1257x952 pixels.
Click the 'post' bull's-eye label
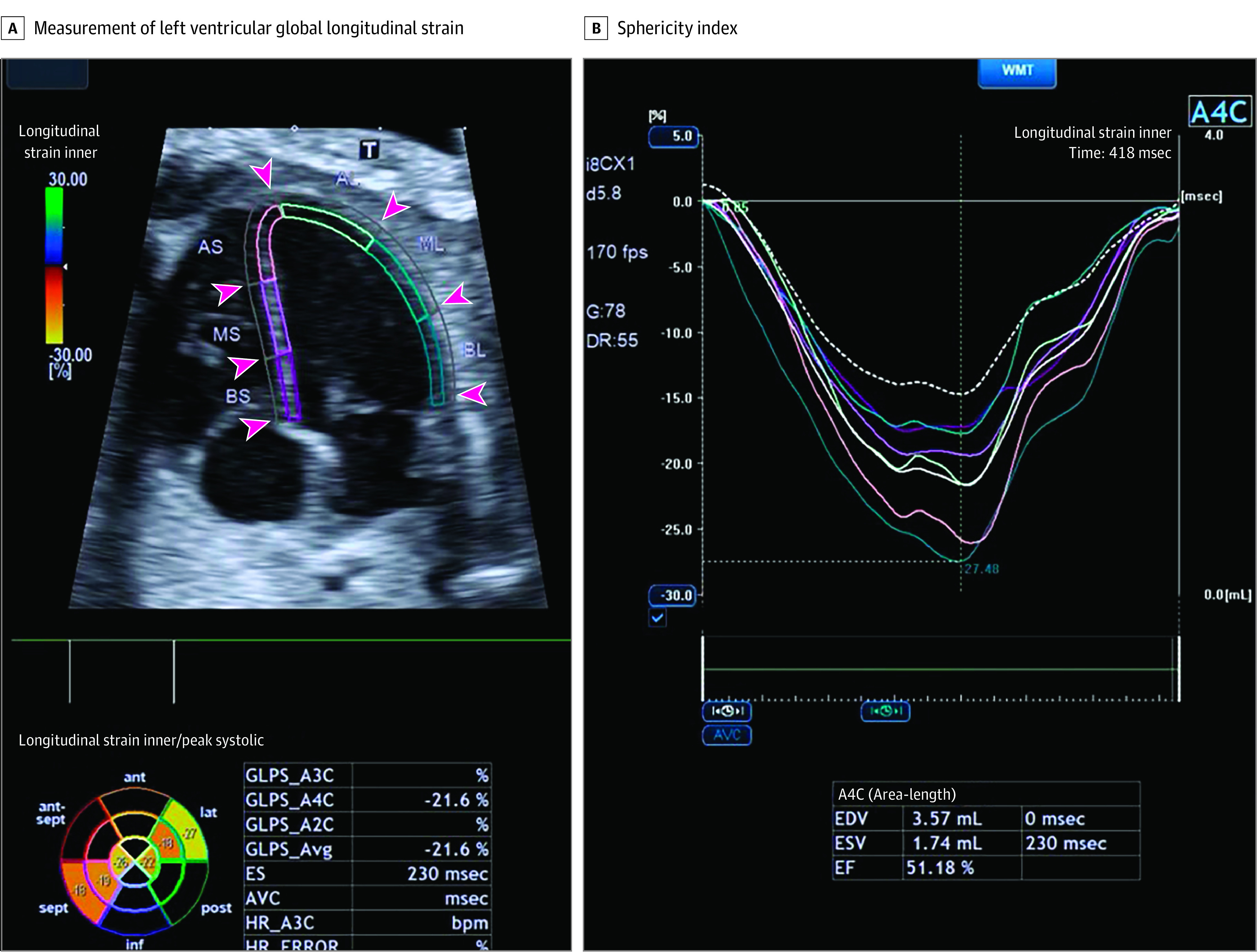217,908
